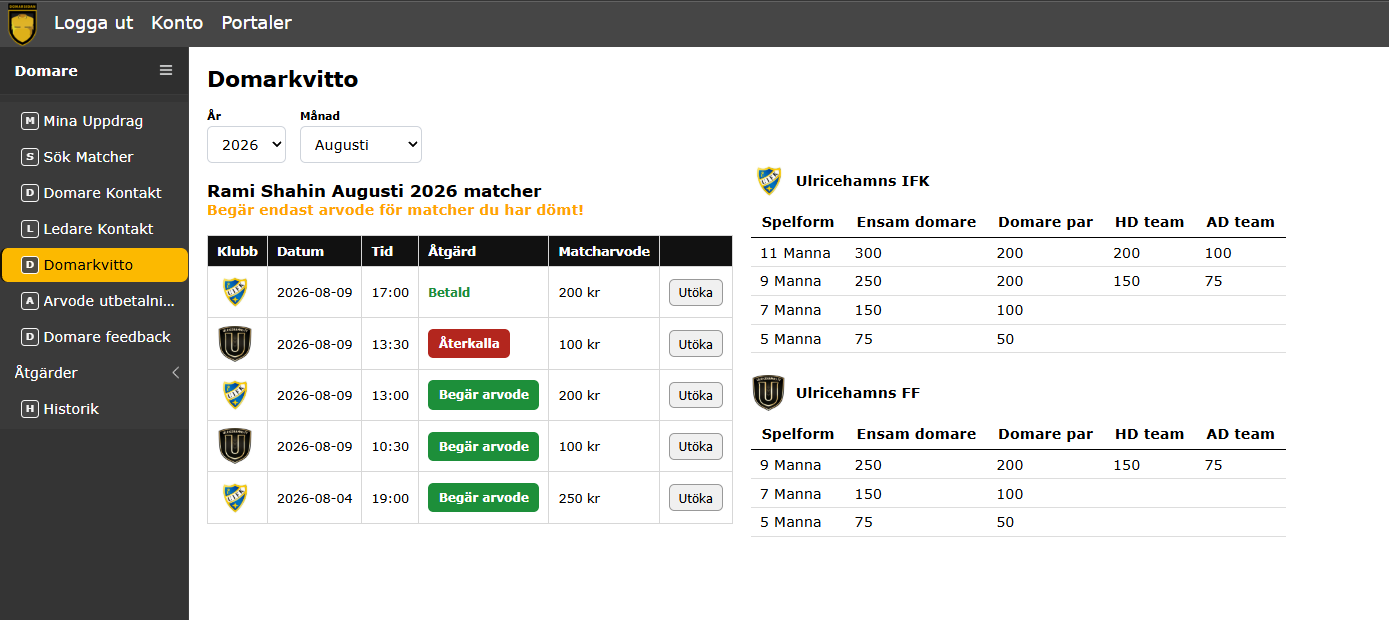The image size is (1389, 620).
Task: Click the Domarguiden shield logo
Action: pyautogui.click(x=22, y=24)
